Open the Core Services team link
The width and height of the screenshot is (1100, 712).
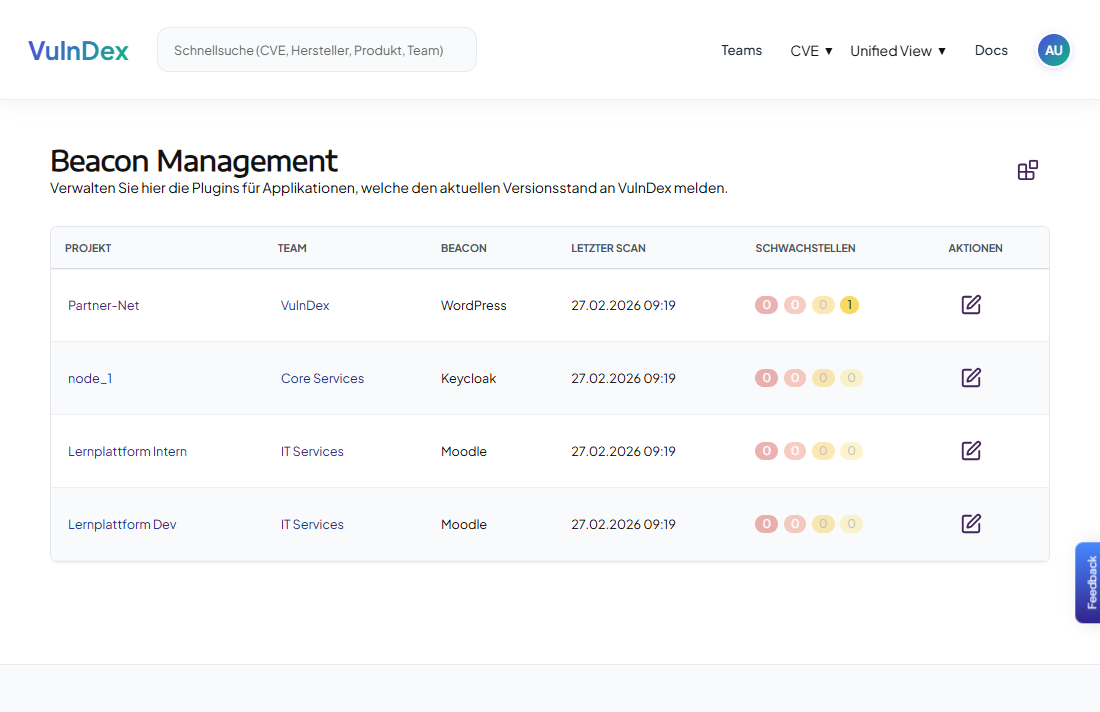point(322,379)
